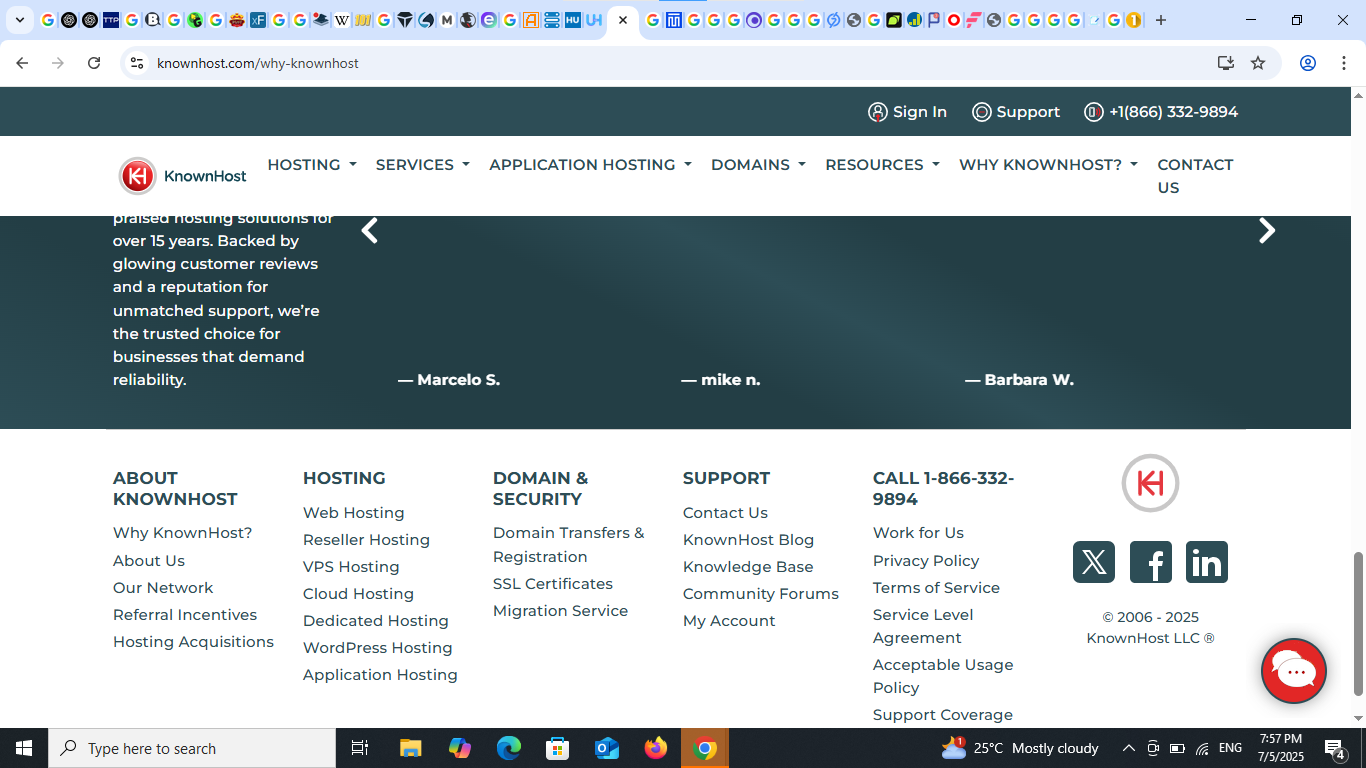This screenshot has height=768, width=1366.
Task: Click the KnownHost logo in header
Action: [182, 176]
